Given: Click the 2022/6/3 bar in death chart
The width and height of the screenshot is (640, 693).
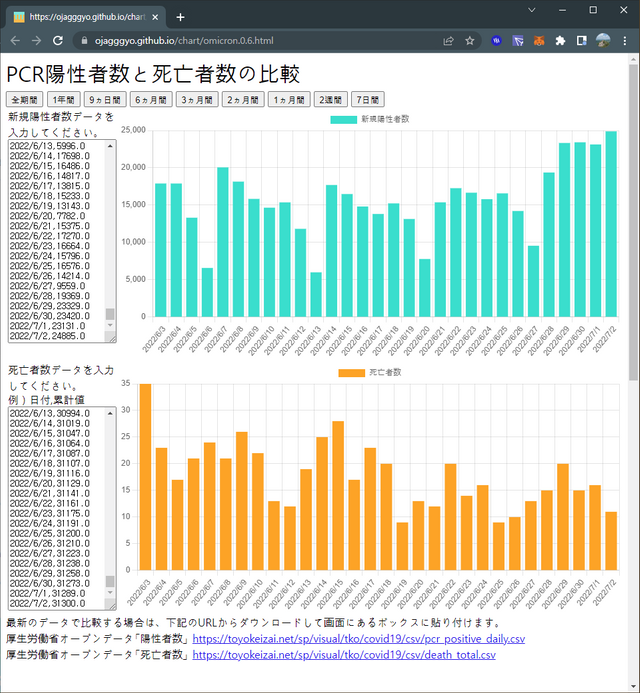Looking at the screenshot, I should (145, 477).
